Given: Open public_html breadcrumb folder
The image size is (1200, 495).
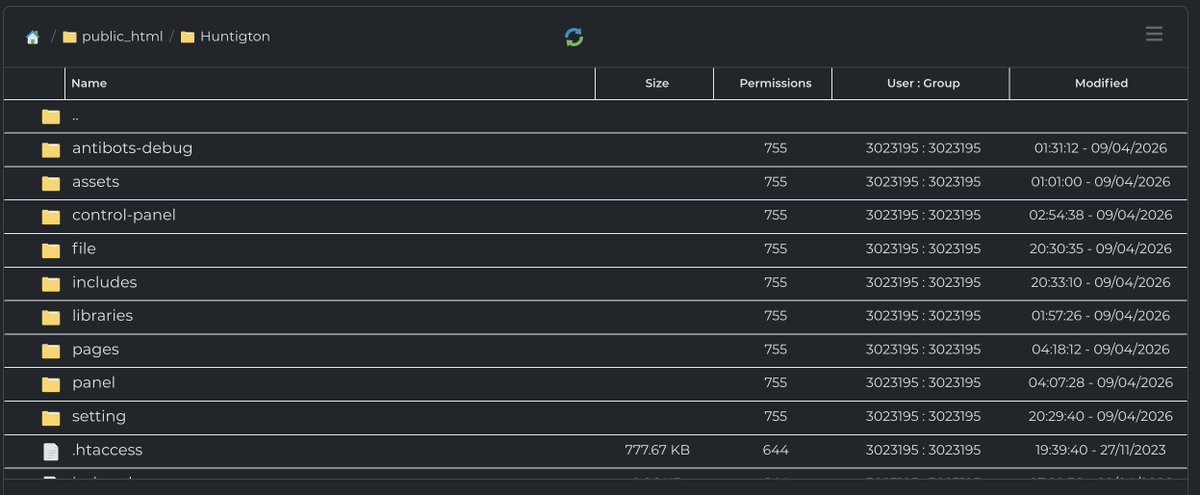Looking at the screenshot, I should click(112, 37).
